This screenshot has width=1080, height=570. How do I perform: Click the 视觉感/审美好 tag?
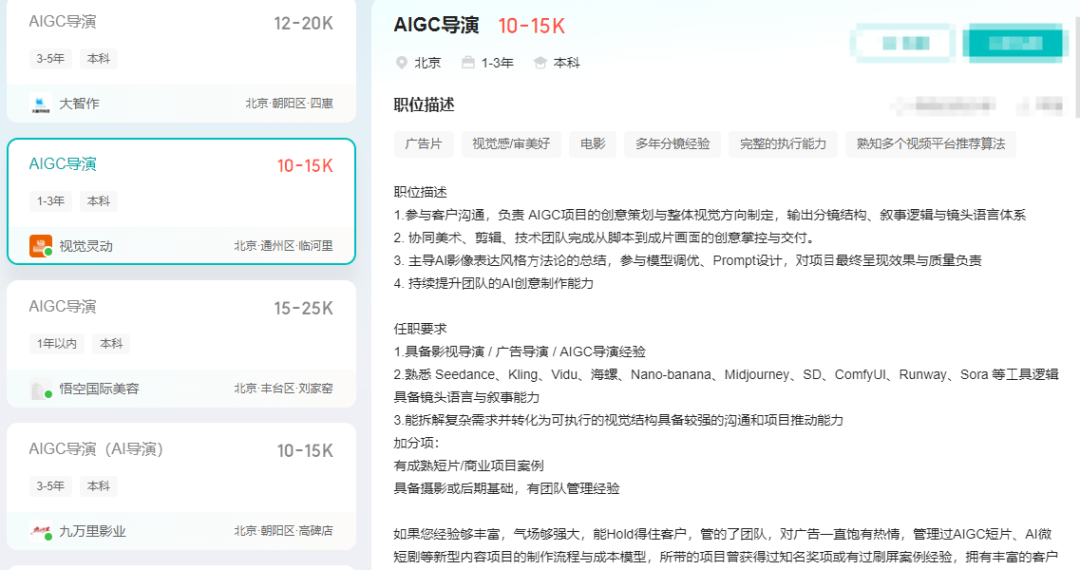click(x=511, y=144)
